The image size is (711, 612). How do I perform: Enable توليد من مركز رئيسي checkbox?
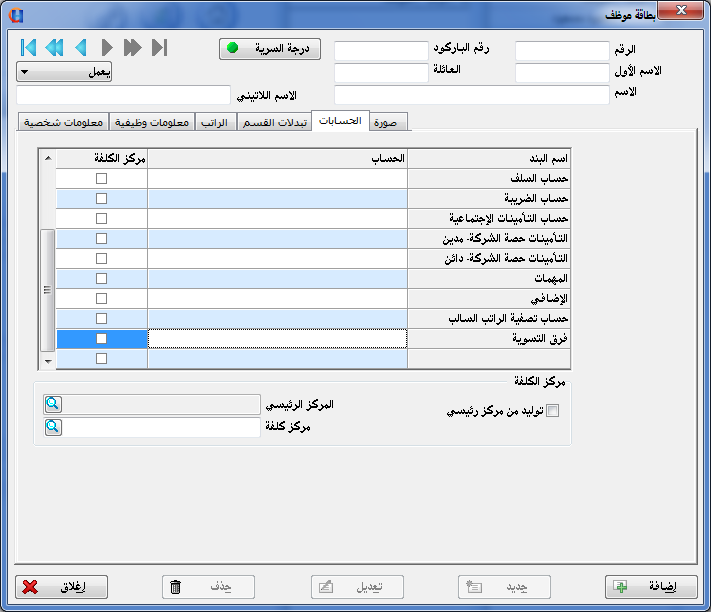pyautogui.click(x=552, y=410)
